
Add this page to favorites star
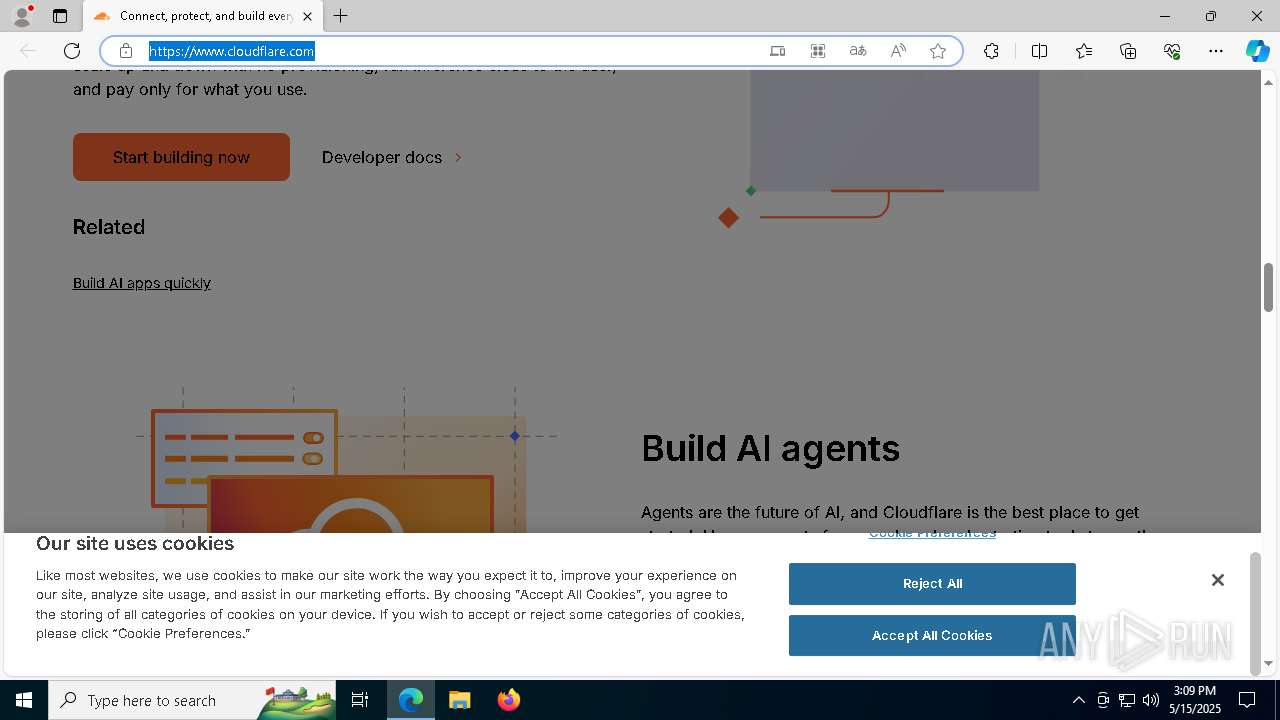click(x=938, y=51)
